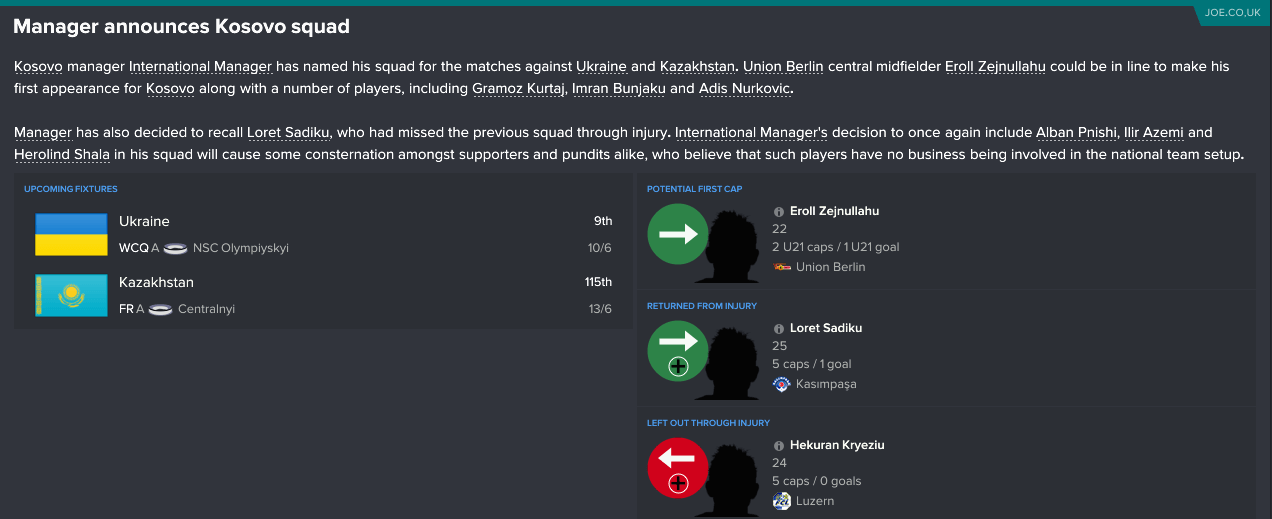Image resolution: width=1272 pixels, height=519 pixels.
Task: Click the info icon beside Loret Sadiku
Action: [779, 329]
